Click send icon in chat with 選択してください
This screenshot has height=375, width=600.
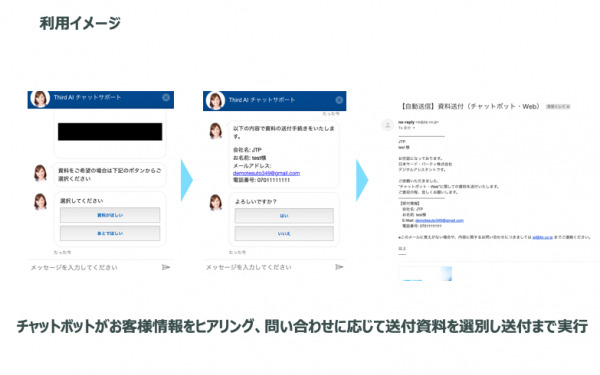(166, 267)
